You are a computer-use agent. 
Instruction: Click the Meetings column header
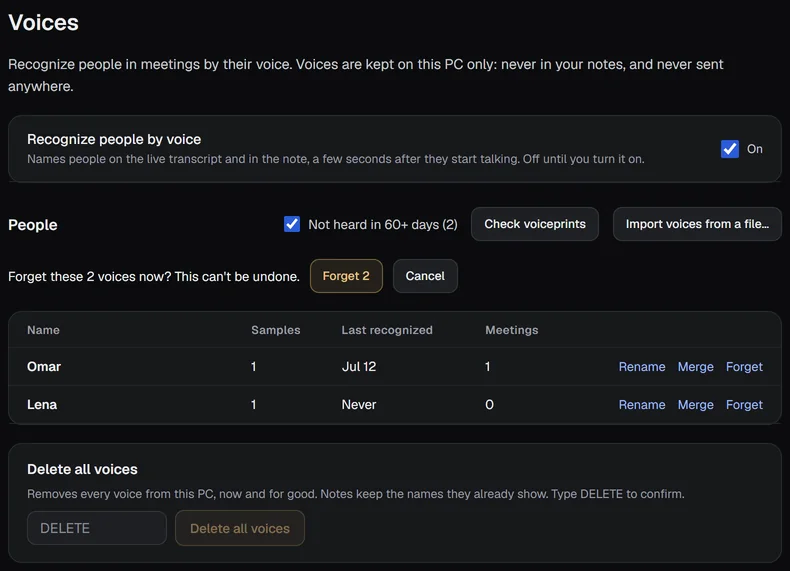pos(511,330)
